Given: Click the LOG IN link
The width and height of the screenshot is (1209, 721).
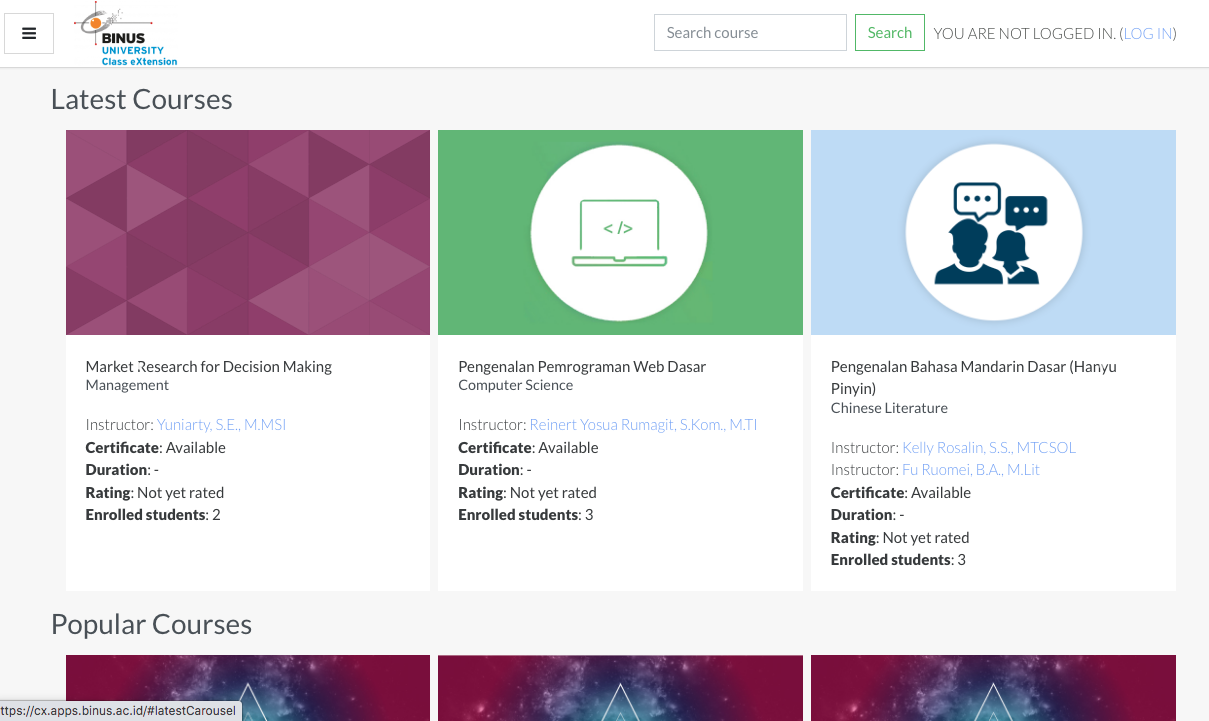Looking at the screenshot, I should tap(1147, 34).
